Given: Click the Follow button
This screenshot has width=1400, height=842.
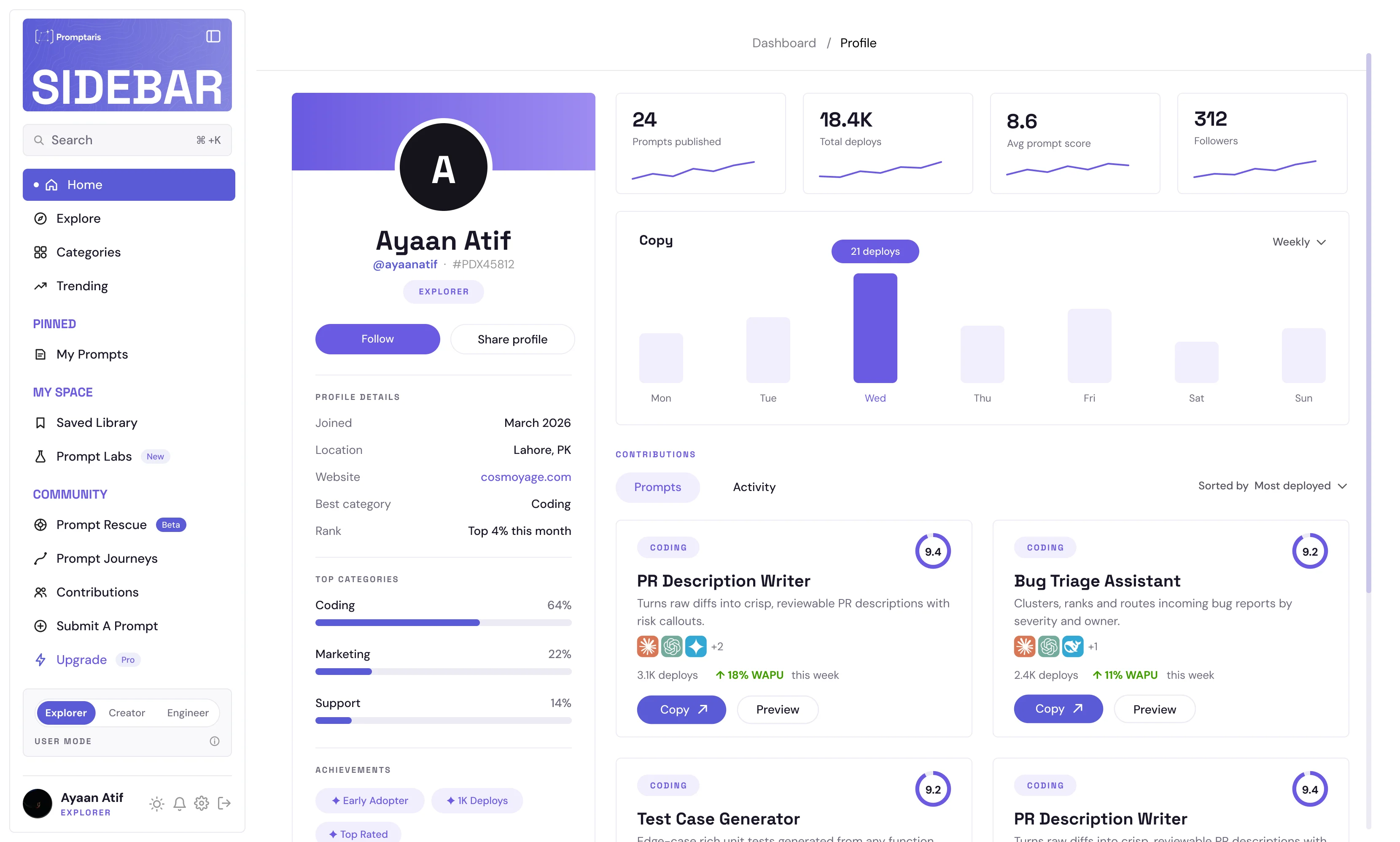Looking at the screenshot, I should click(x=378, y=339).
